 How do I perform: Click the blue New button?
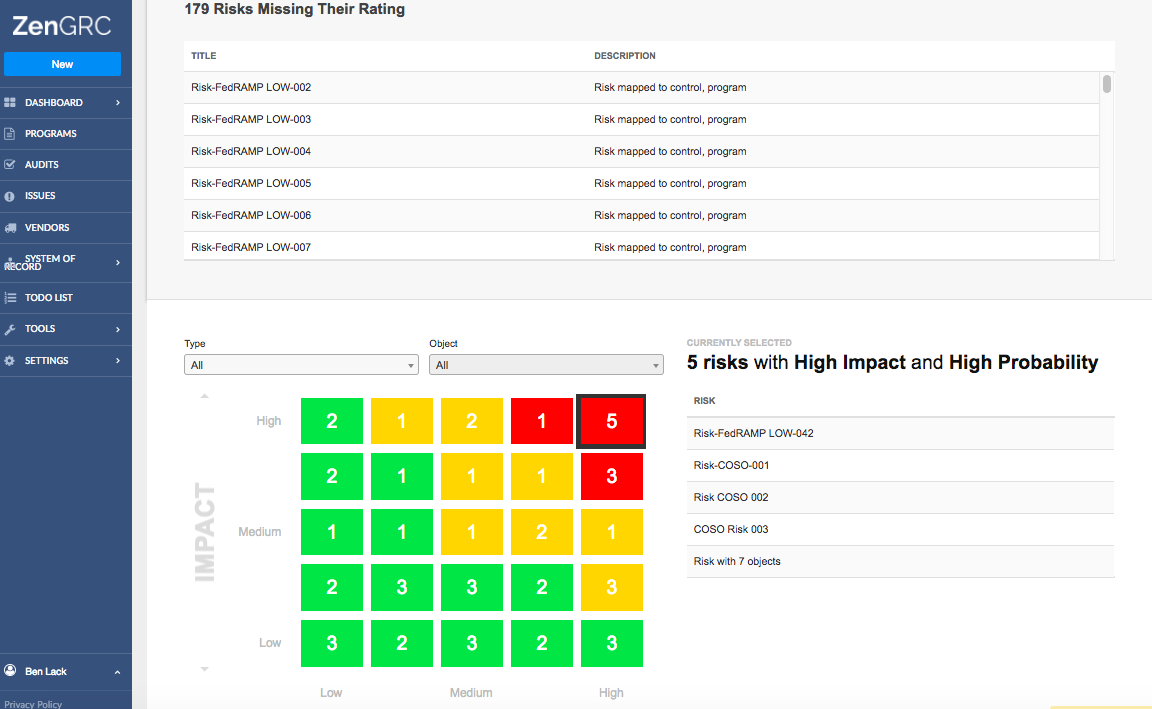pyautogui.click(x=62, y=64)
